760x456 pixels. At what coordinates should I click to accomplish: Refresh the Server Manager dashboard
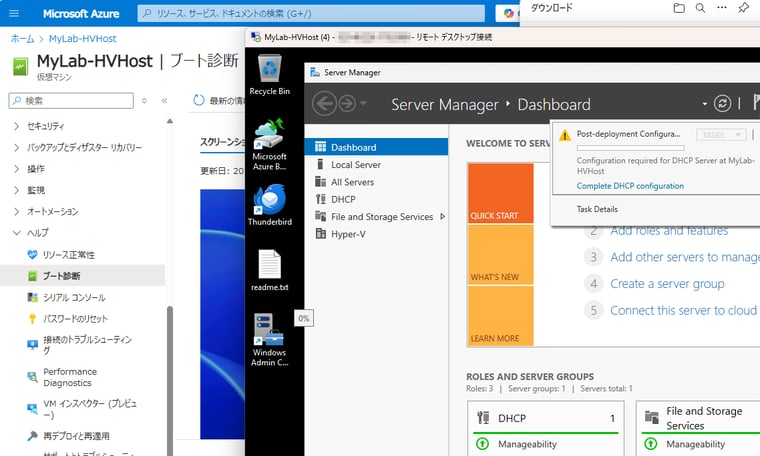[722, 103]
